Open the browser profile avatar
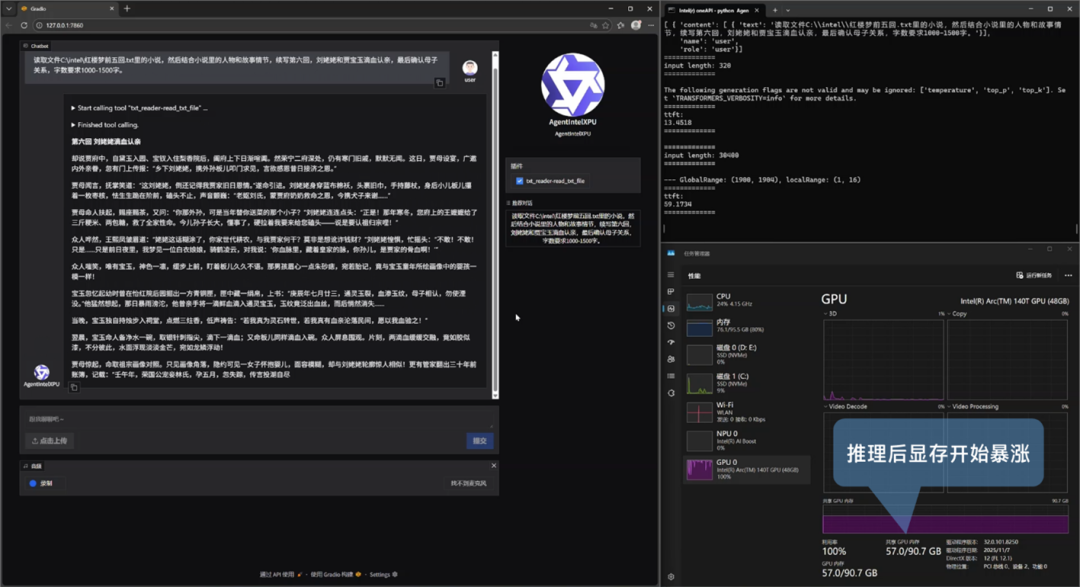This screenshot has height=587, width=1080. pyautogui.click(x=636, y=25)
